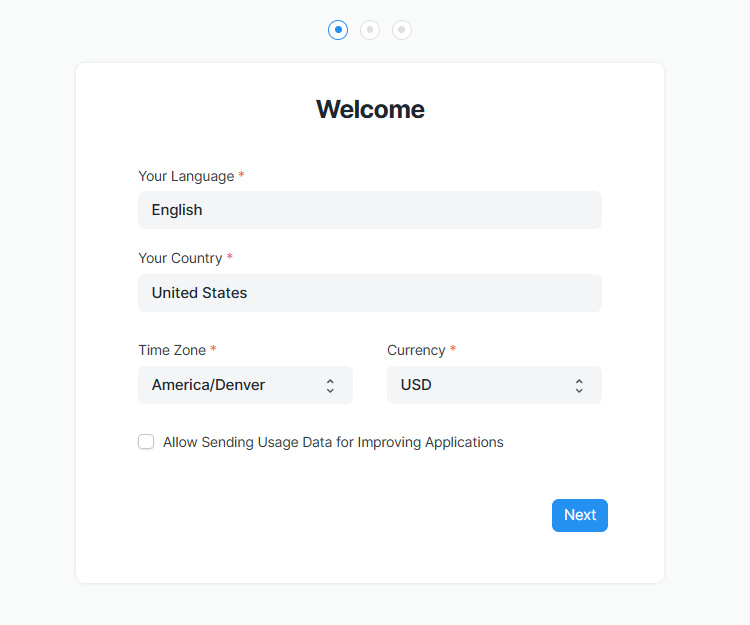Enable the Allow Sending Usage Data checkbox
Viewport: 750px width, 625px height.
tap(146, 442)
